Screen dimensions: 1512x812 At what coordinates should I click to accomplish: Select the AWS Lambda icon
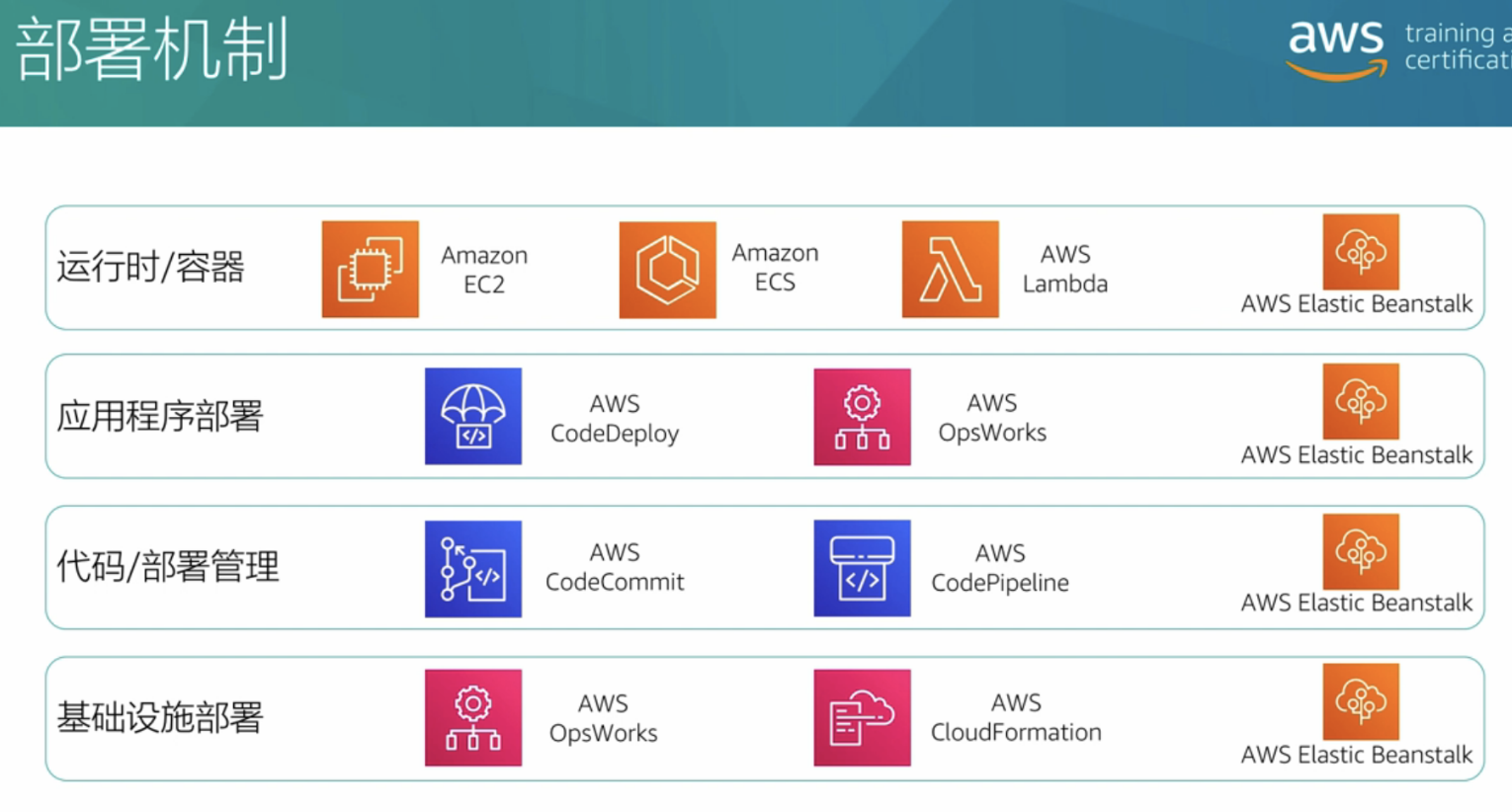[950, 269]
